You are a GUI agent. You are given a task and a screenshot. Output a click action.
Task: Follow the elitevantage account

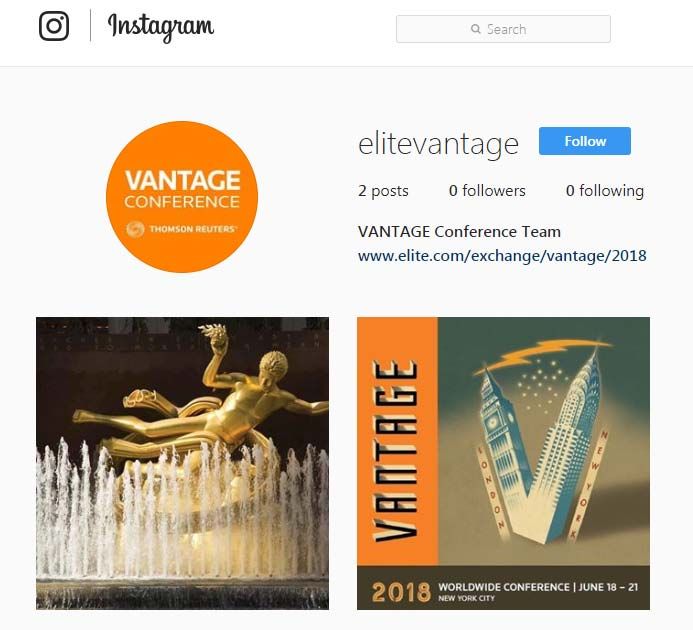click(x=585, y=141)
